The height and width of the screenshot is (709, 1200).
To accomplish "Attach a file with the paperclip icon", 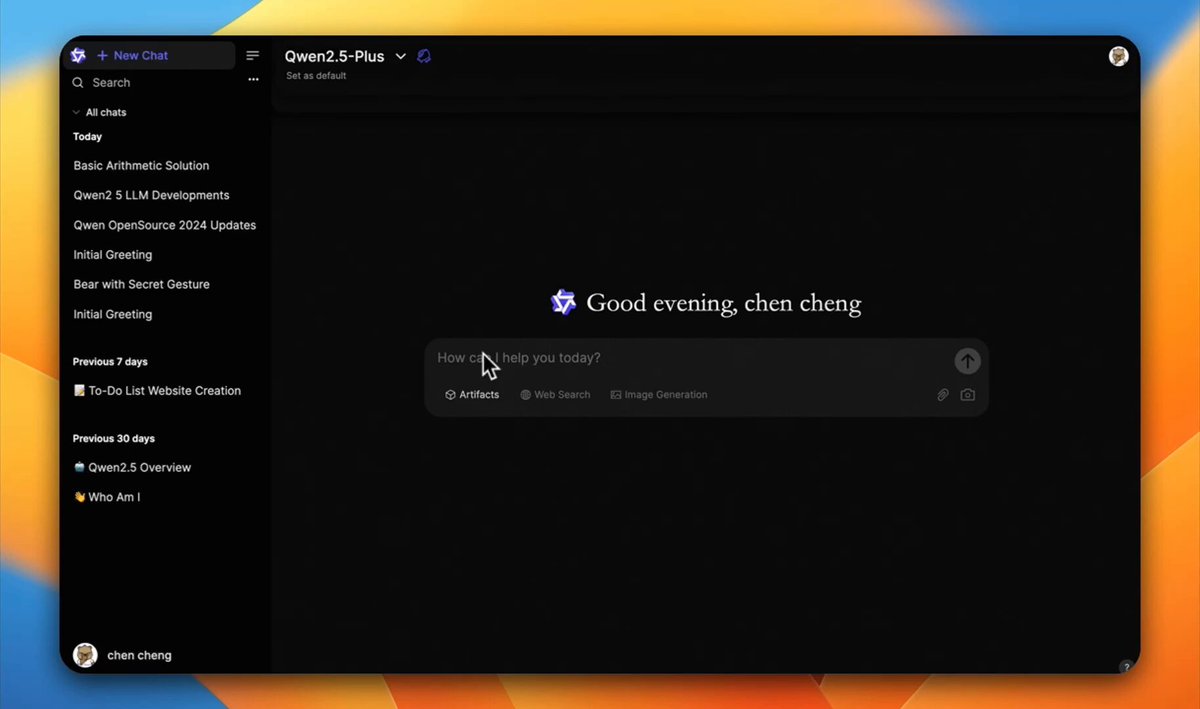I will coord(942,395).
